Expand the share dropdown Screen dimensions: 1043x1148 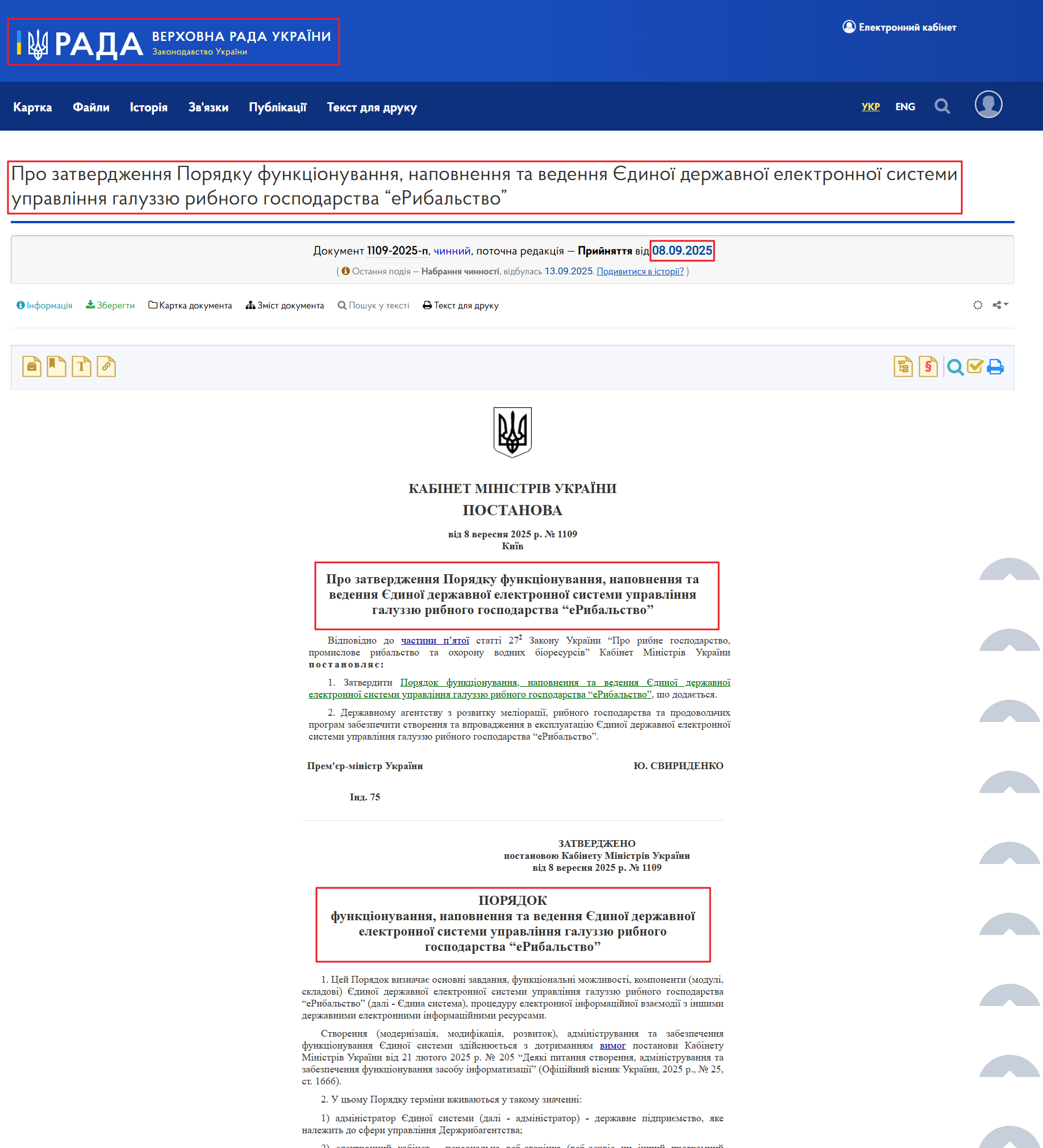[1000, 305]
